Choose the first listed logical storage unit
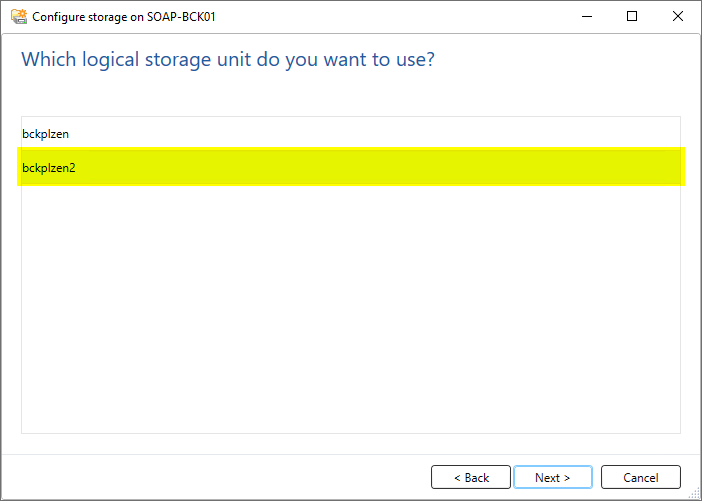 pos(351,134)
